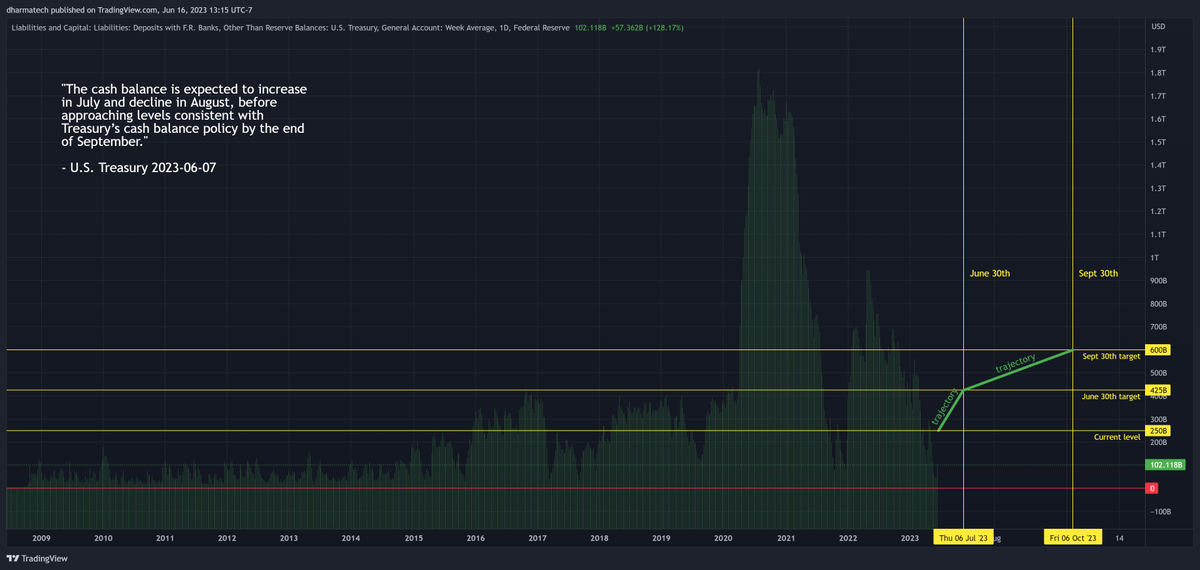
Task: Click the trajectory label between 250B and 425B lines
Action: [945, 408]
